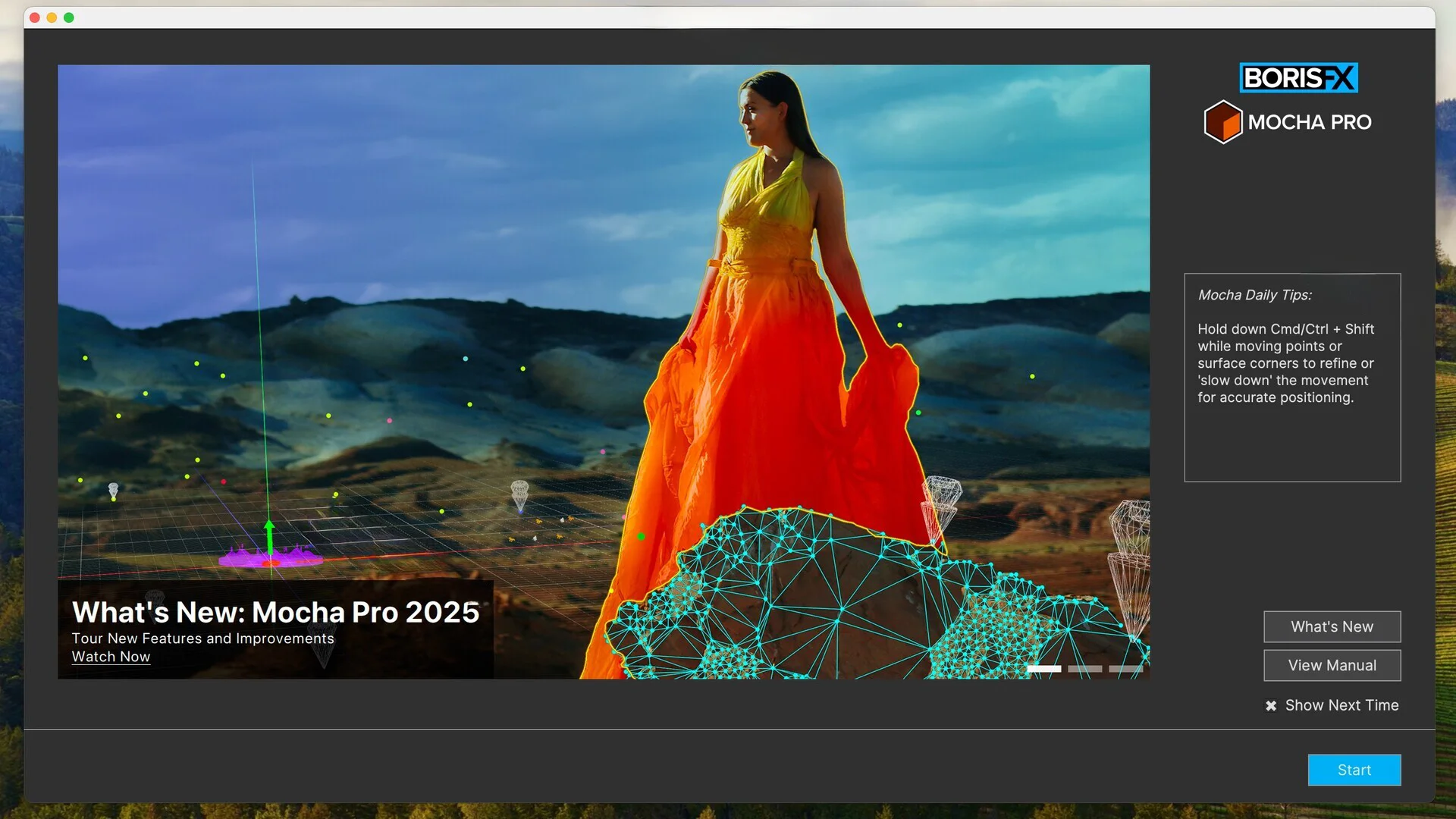Toggle the Show Next Time checkbox
This screenshot has width=1456, height=819.
click(1271, 705)
